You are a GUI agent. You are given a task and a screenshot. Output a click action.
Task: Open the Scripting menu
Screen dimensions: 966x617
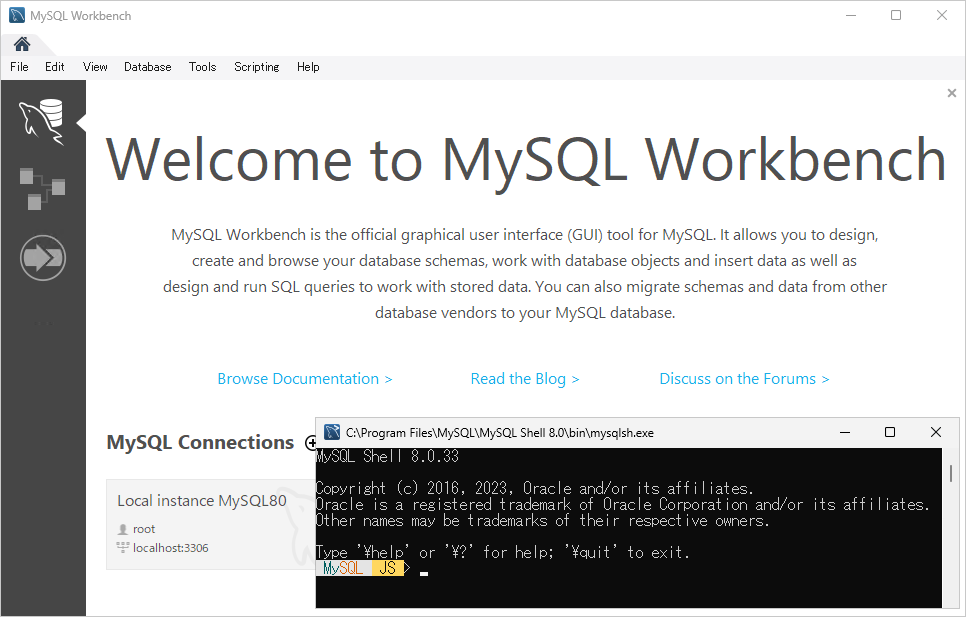pyautogui.click(x=256, y=67)
